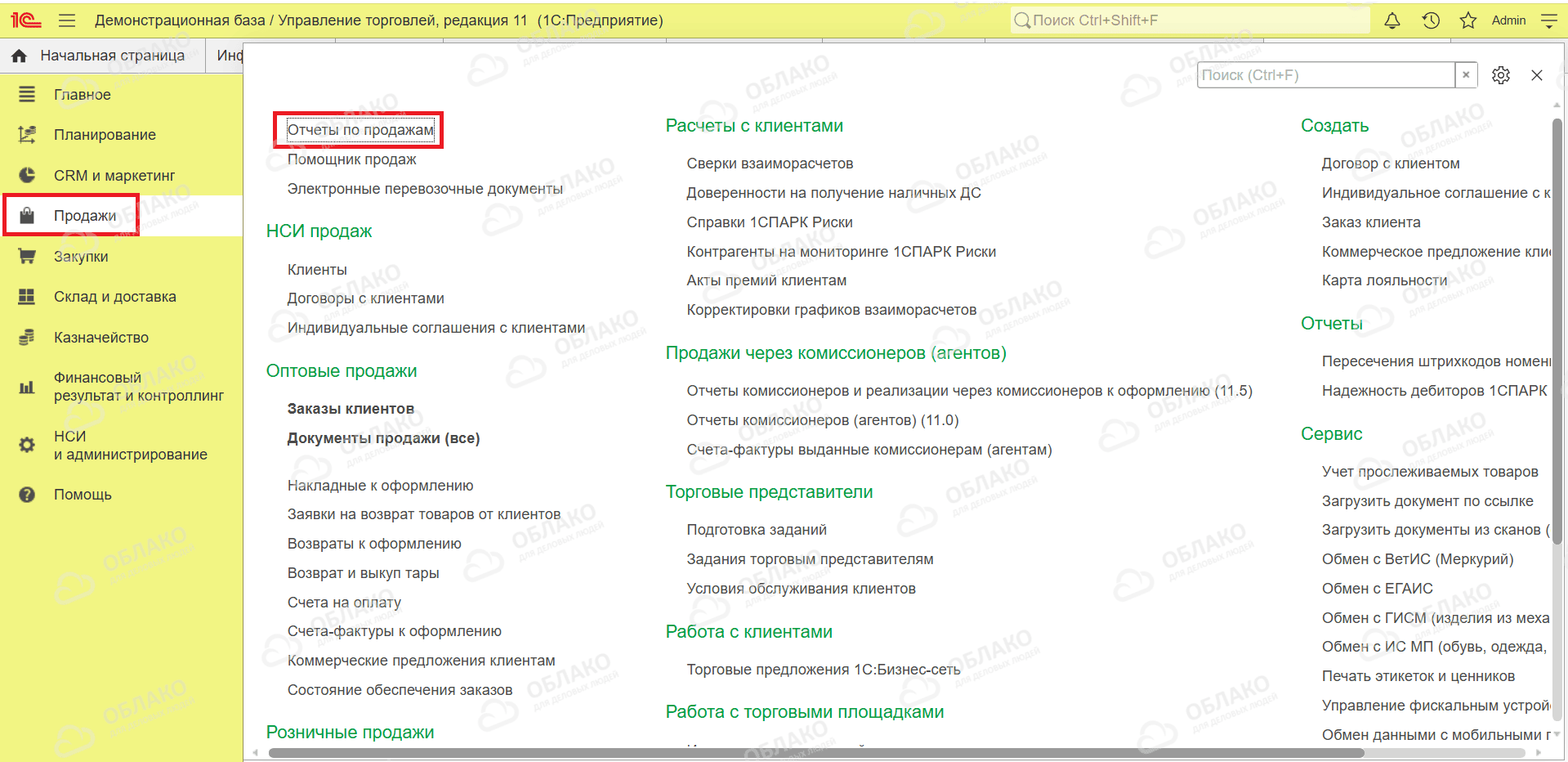Open Торговые предложения 1С:Бизнес-сеть
Screen dimensions: 1568x762
(x=824, y=670)
